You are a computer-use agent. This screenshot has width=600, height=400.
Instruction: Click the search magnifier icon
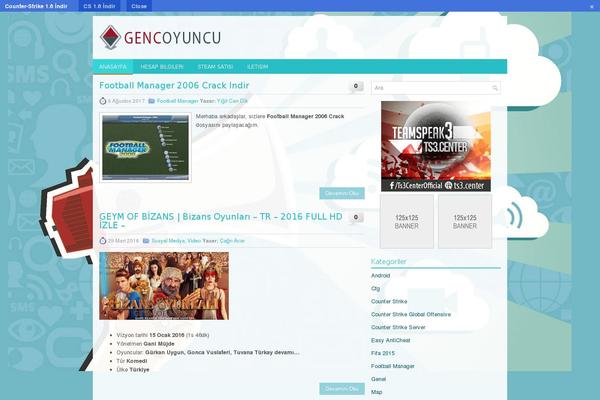tap(495, 88)
